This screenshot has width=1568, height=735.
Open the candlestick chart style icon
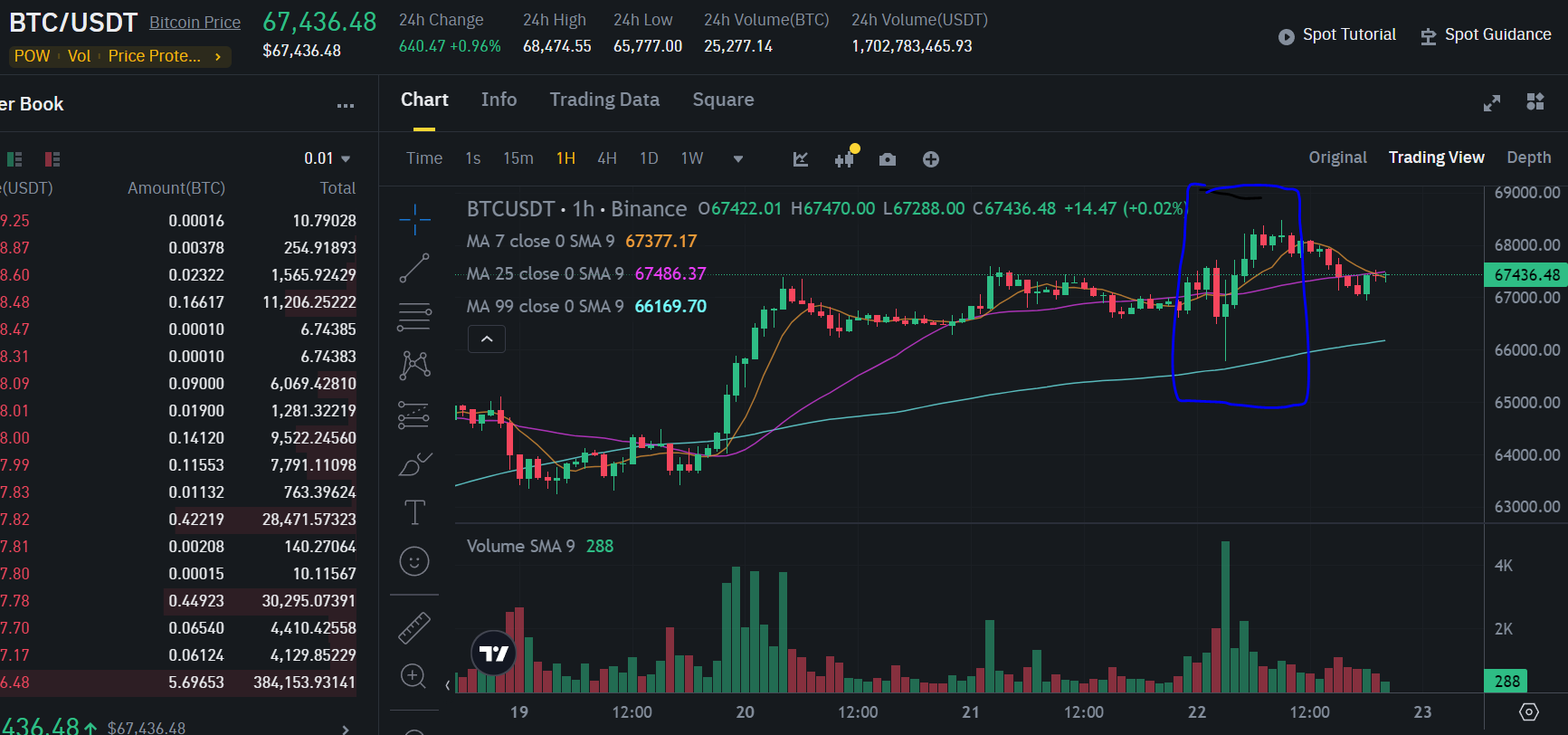click(846, 158)
